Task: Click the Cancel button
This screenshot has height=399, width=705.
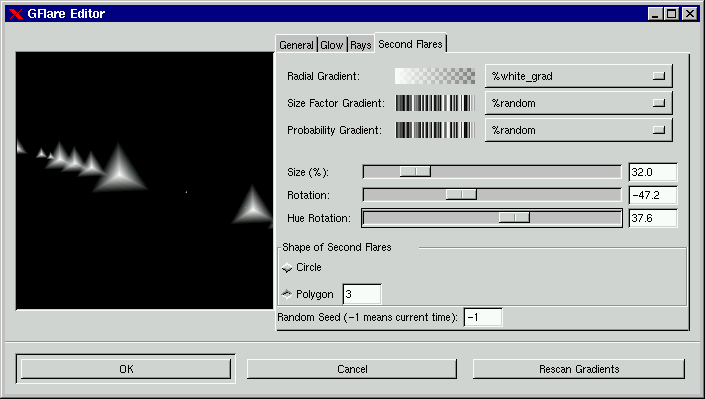Action: (x=352, y=369)
